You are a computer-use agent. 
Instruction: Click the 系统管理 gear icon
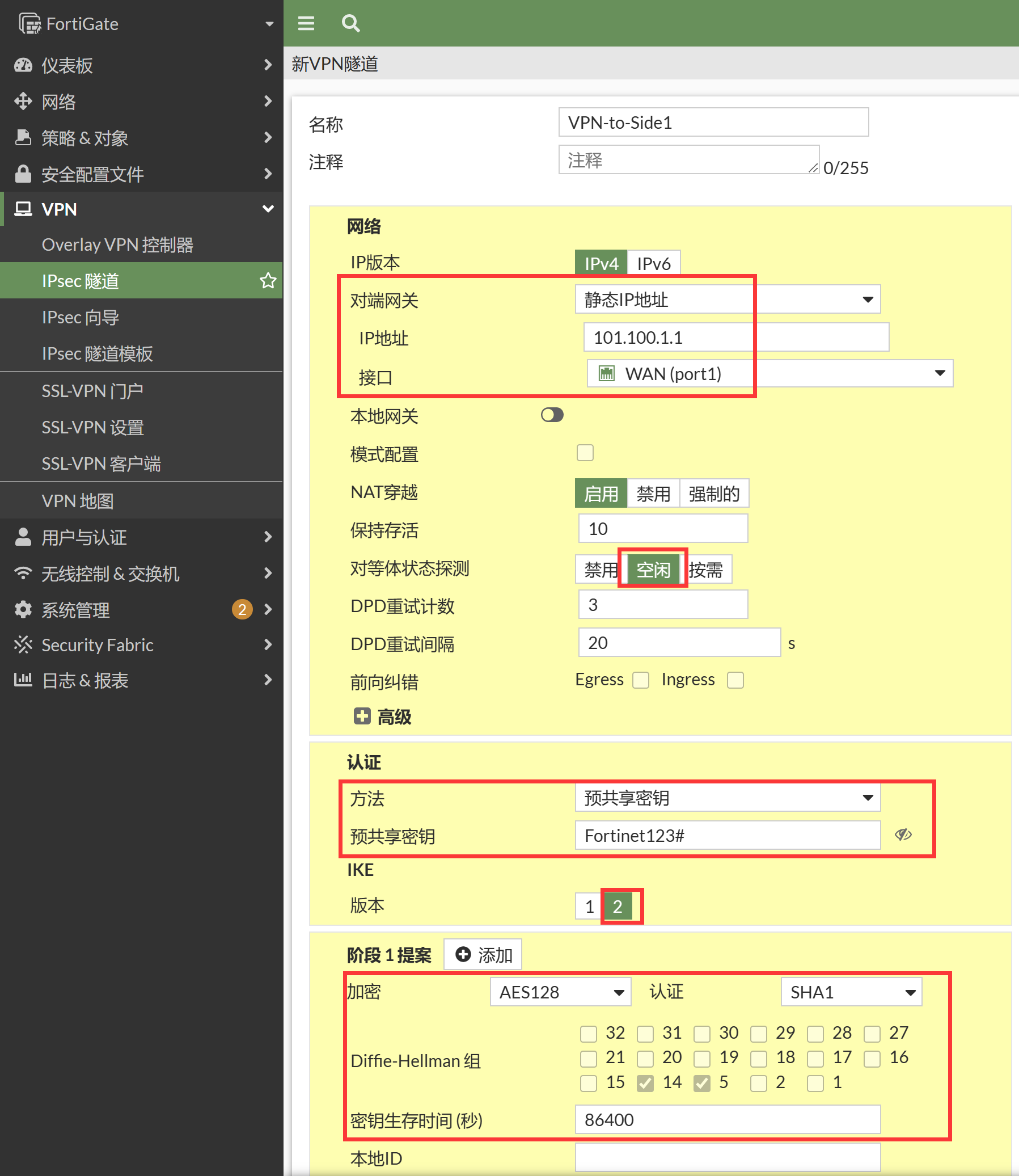coord(23,609)
